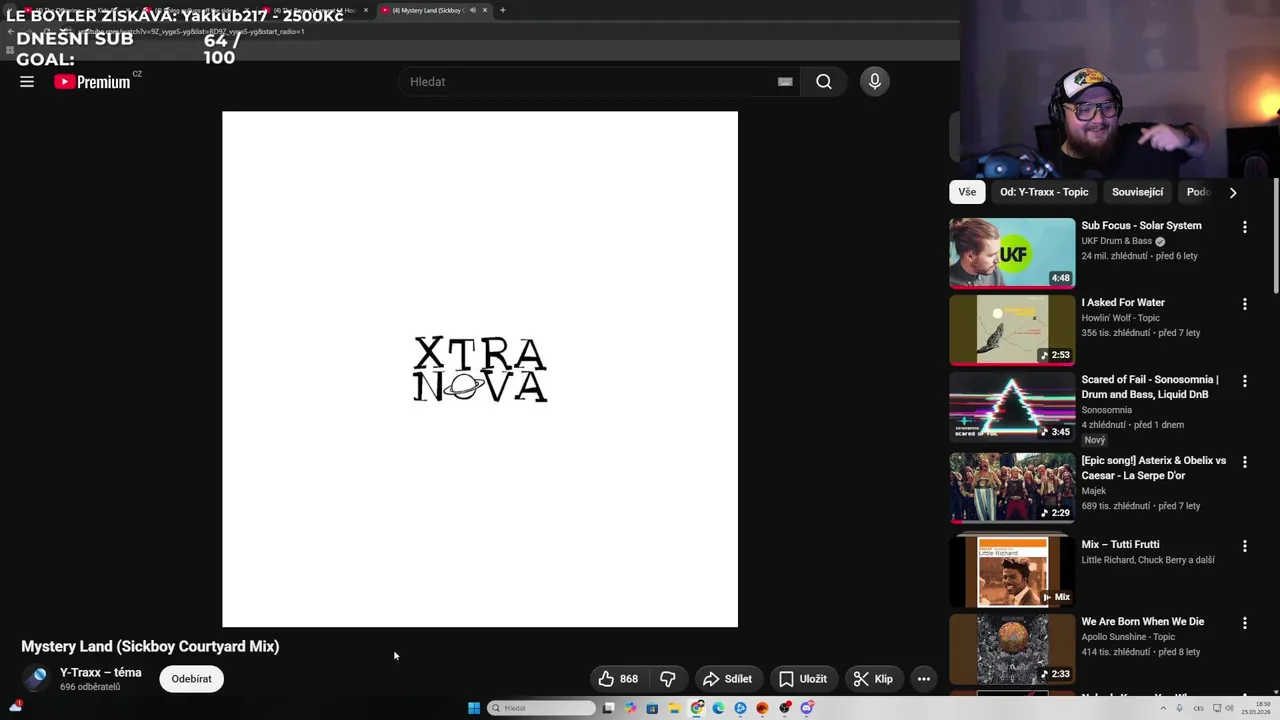
Task: Dislike the Mystery Land video
Action: pos(667,679)
